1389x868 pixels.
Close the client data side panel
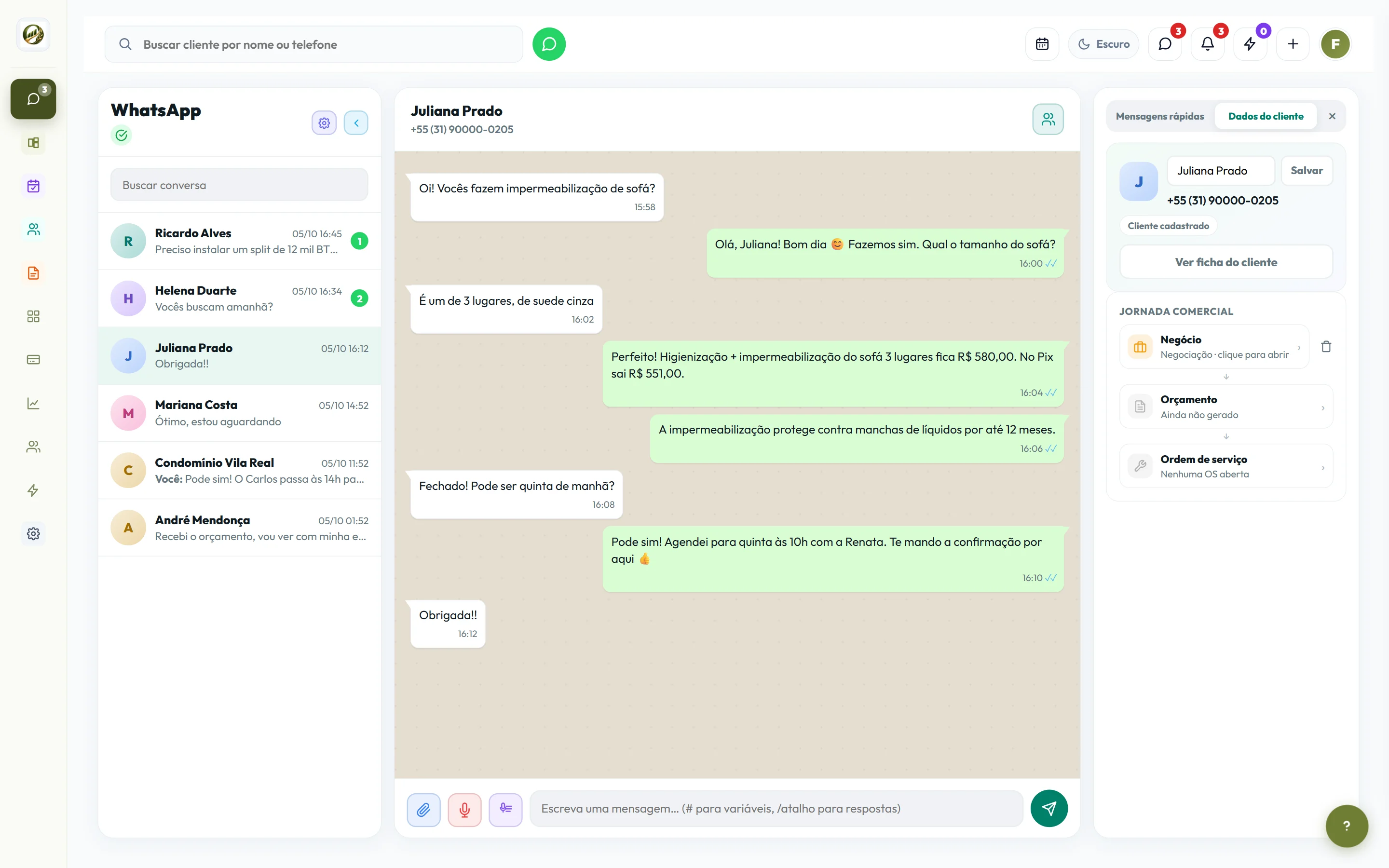(x=1332, y=117)
